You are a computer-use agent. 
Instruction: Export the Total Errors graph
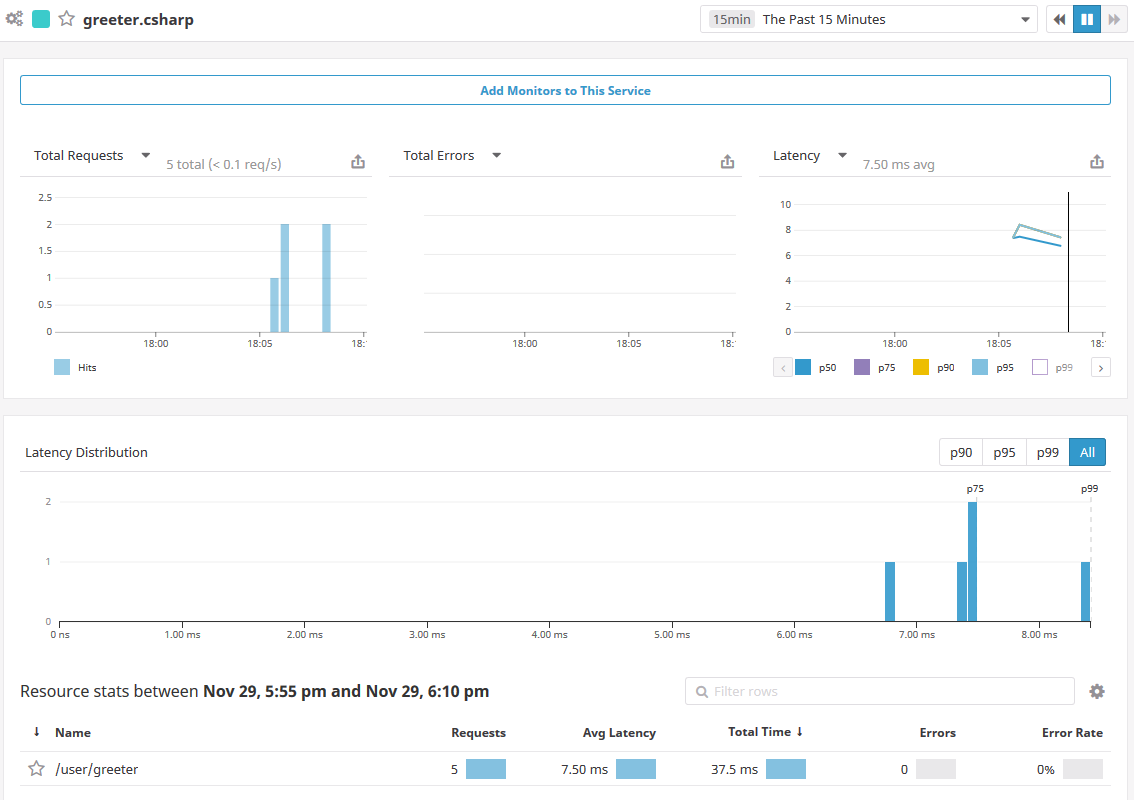(728, 161)
